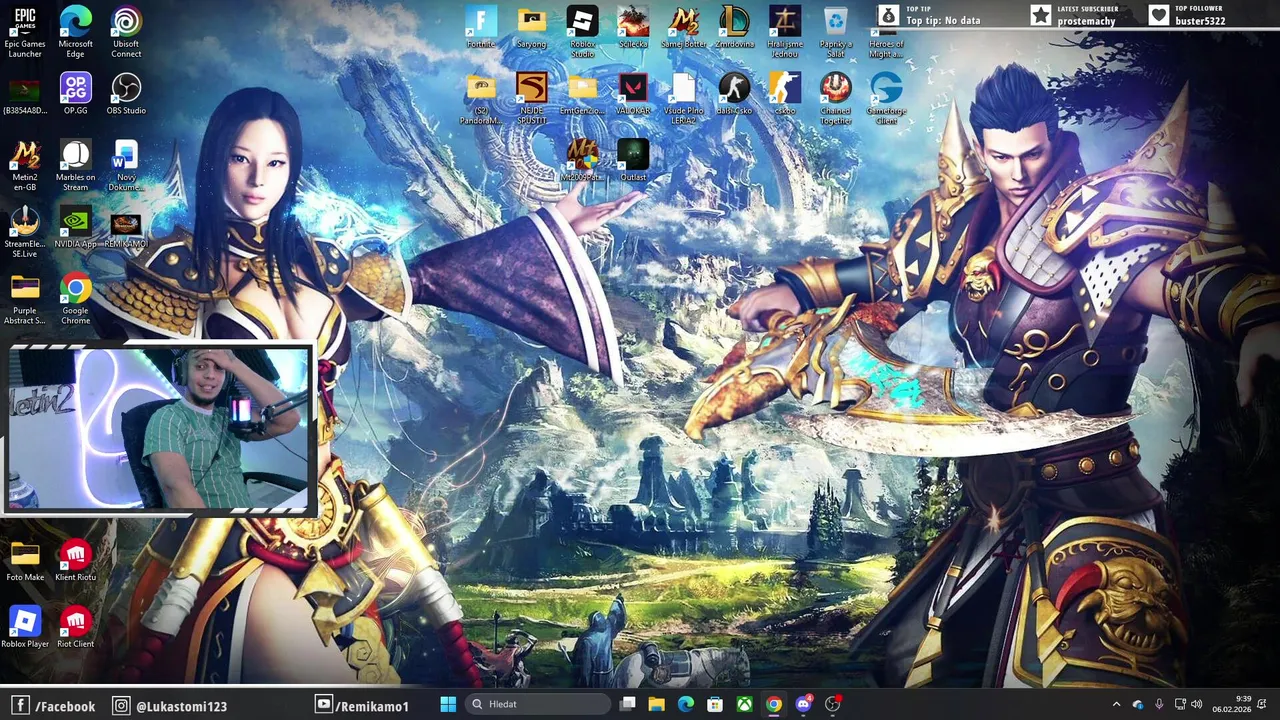The image size is (1280, 720).
Task: Switch to Chrome on the taskbar
Action: (773, 704)
